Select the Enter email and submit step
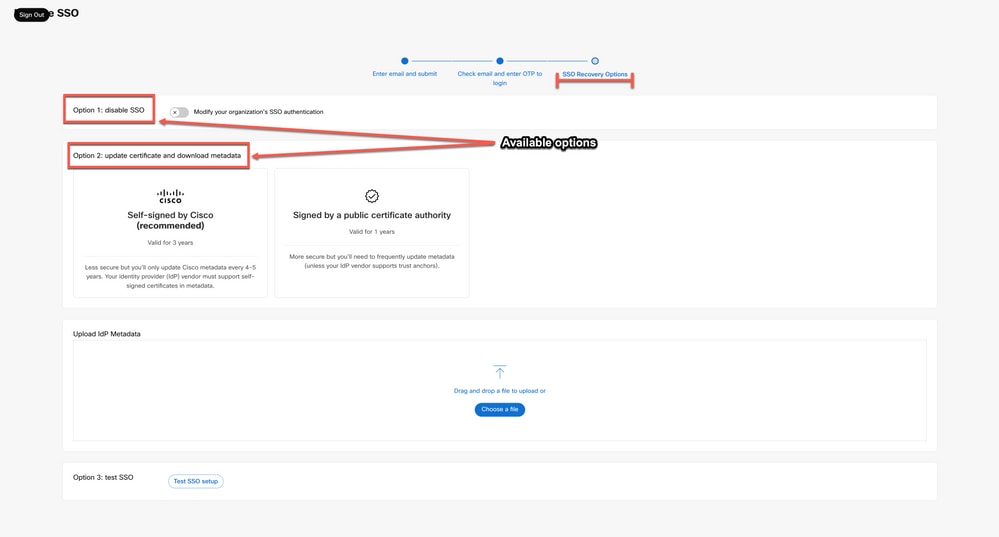Viewport: 999px width, 537px height. (x=405, y=74)
